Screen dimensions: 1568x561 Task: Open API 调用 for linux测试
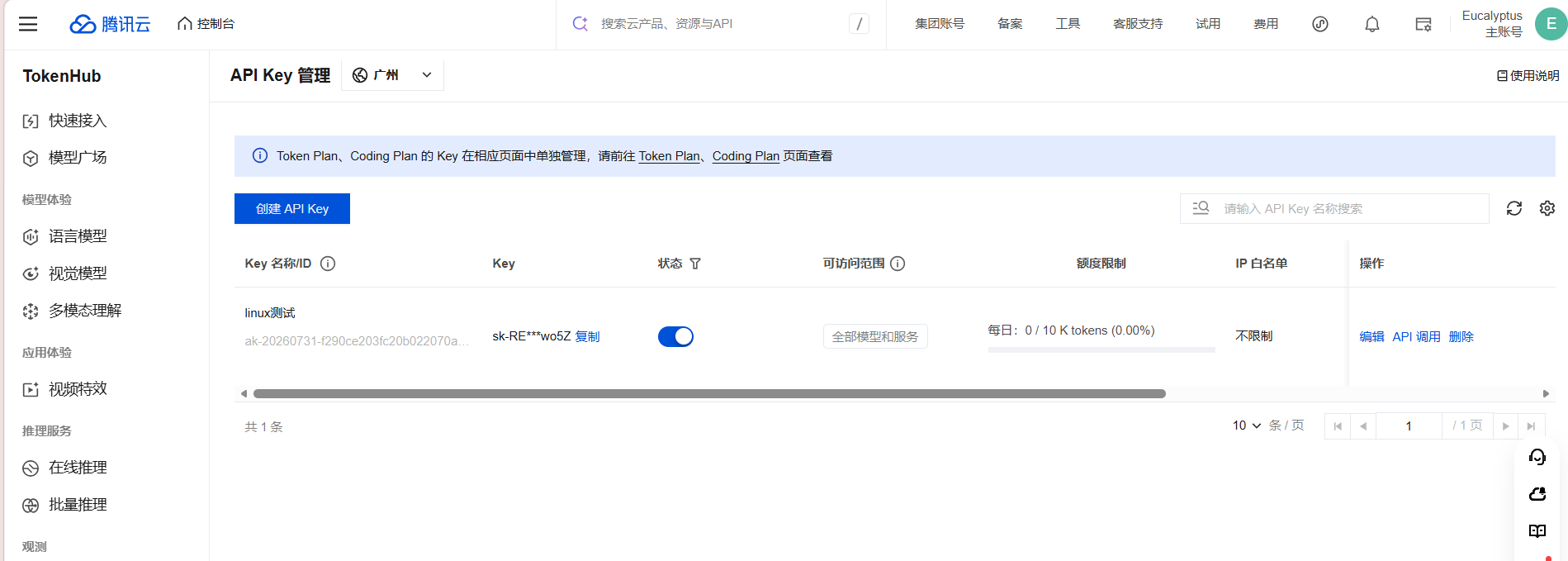(1416, 336)
